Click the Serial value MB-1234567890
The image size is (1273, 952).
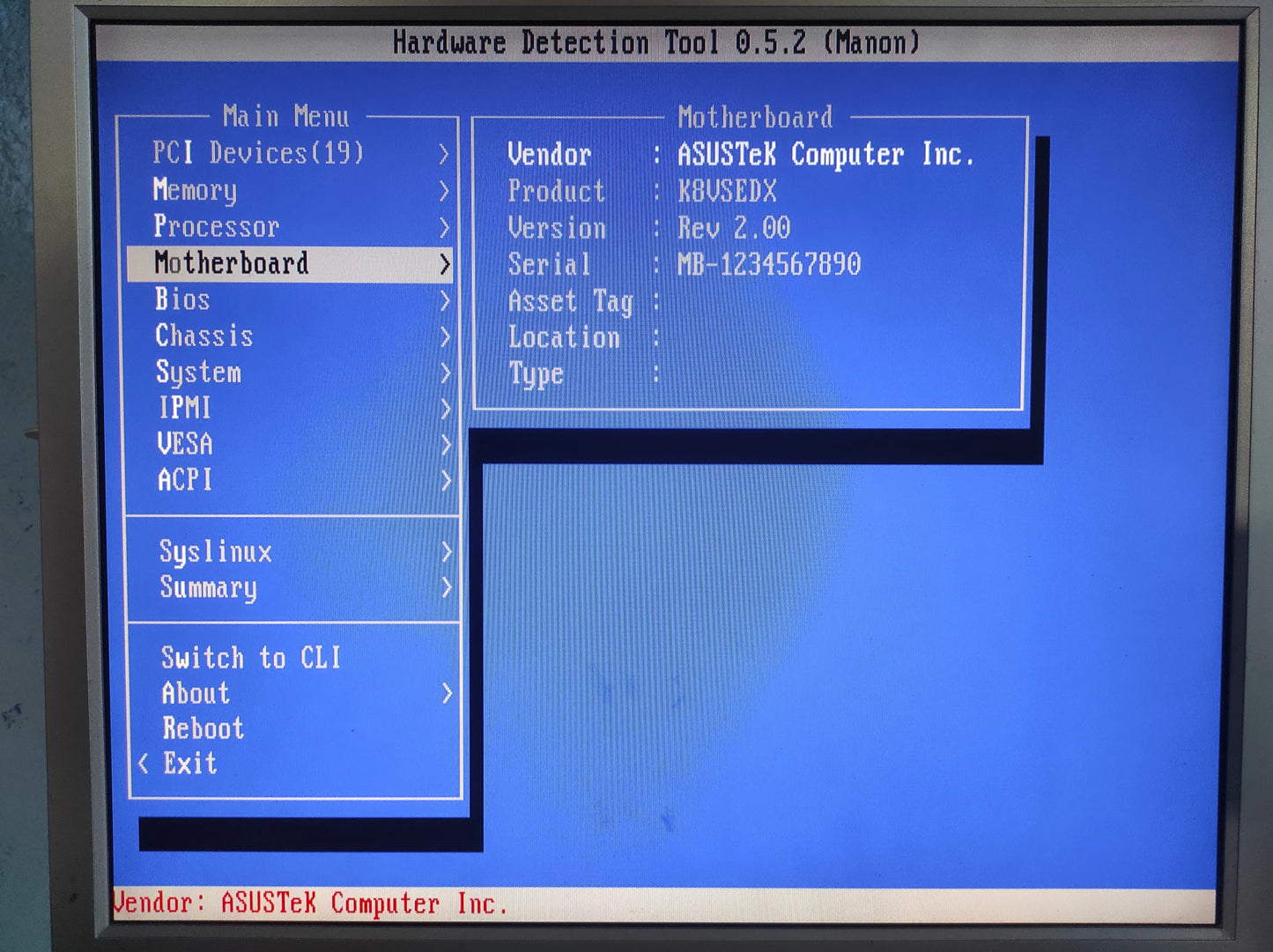pos(769,264)
